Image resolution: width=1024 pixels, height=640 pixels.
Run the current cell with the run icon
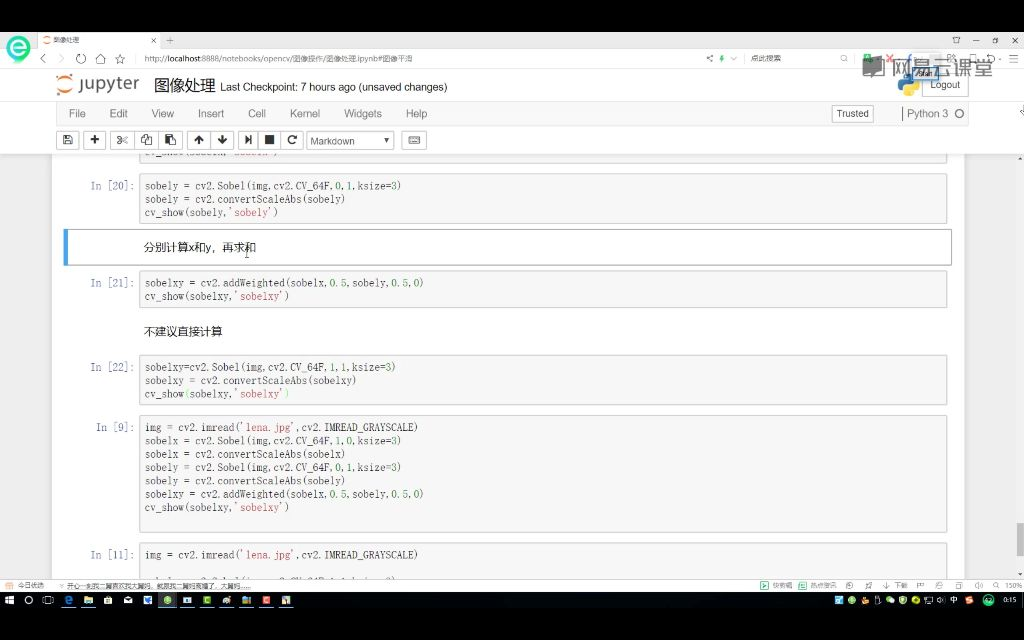coord(248,140)
